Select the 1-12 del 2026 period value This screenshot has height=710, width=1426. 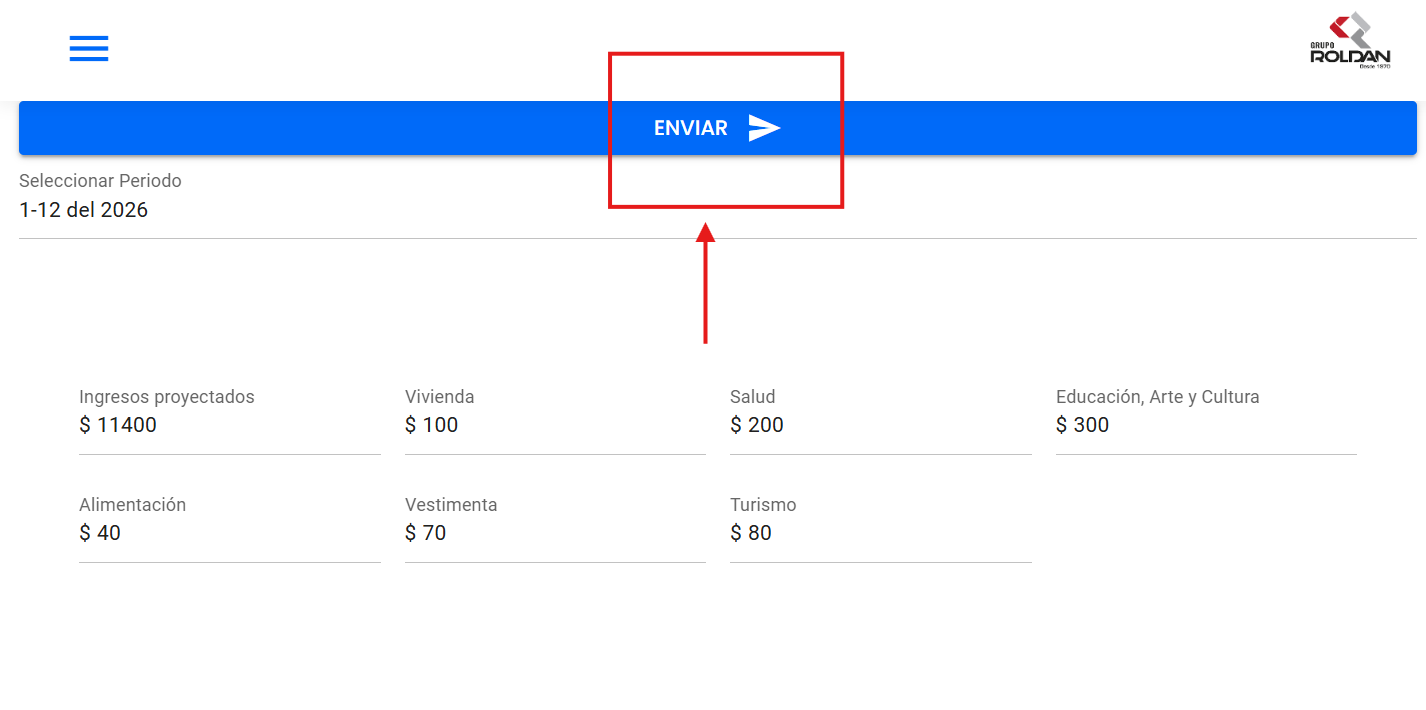click(84, 210)
